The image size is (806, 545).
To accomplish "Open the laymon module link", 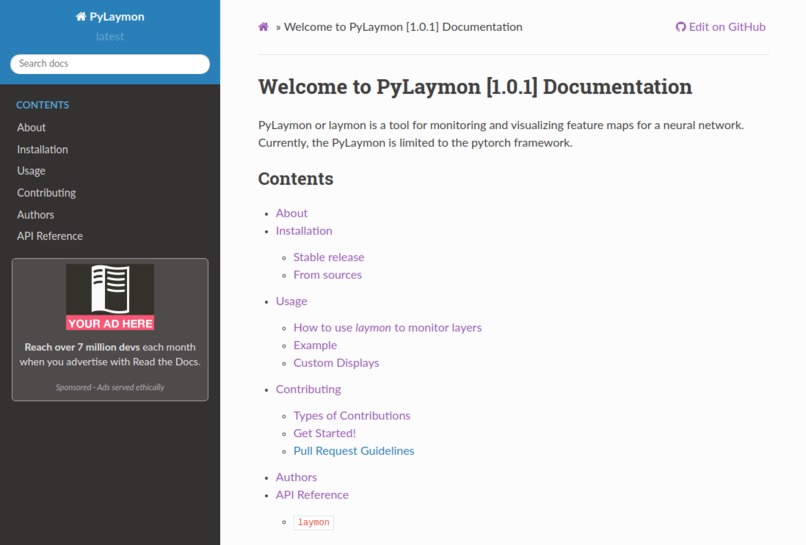I will click(x=314, y=522).
